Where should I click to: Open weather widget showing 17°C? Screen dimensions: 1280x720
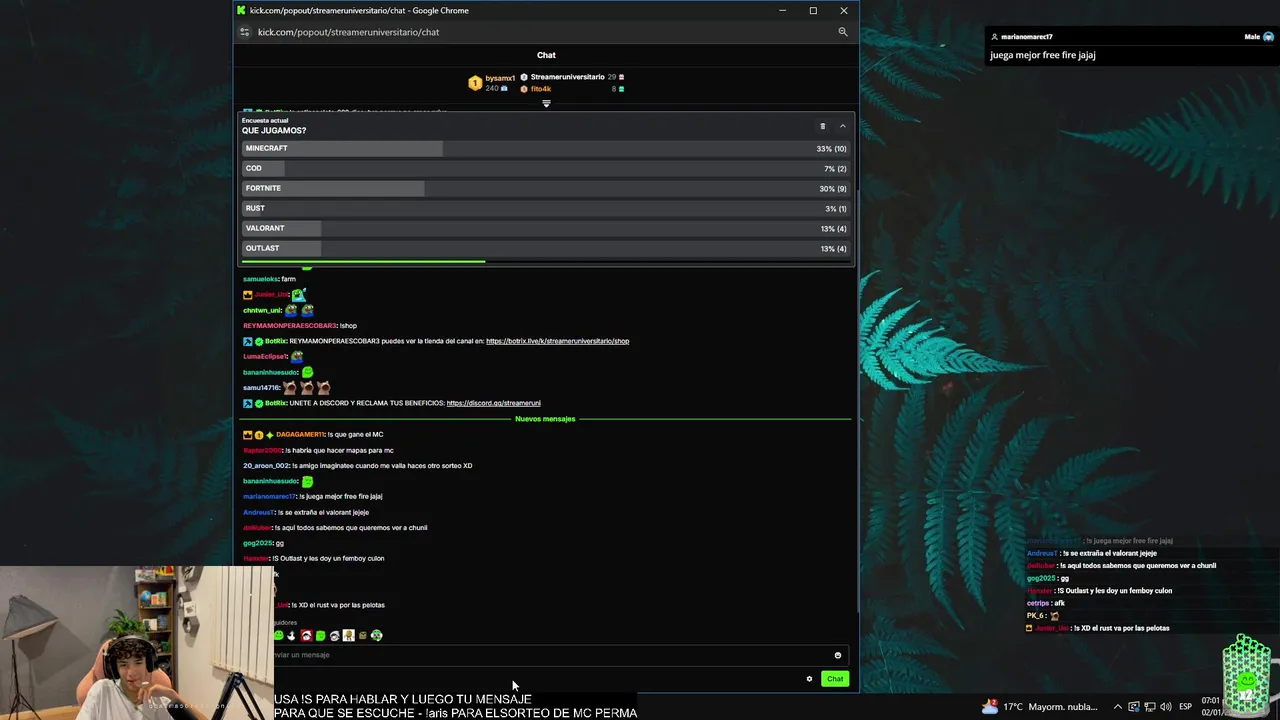click(x=1040, y=707)
